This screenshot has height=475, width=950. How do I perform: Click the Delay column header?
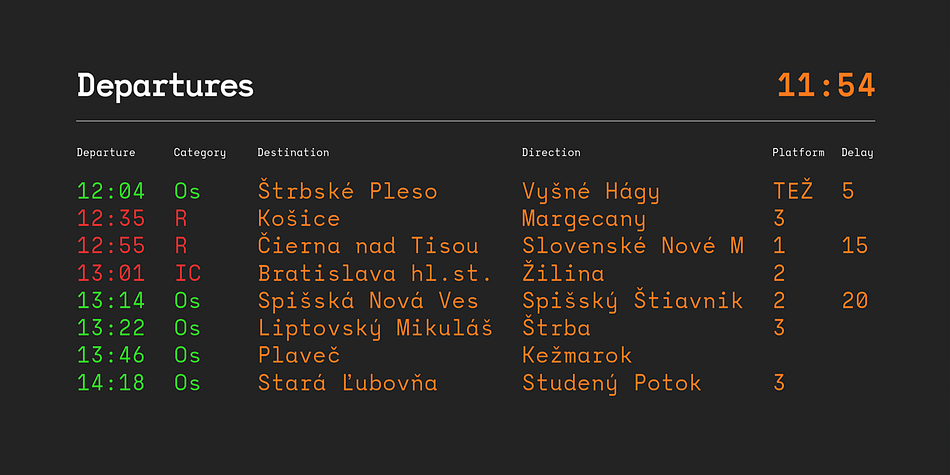click(857, 153)
